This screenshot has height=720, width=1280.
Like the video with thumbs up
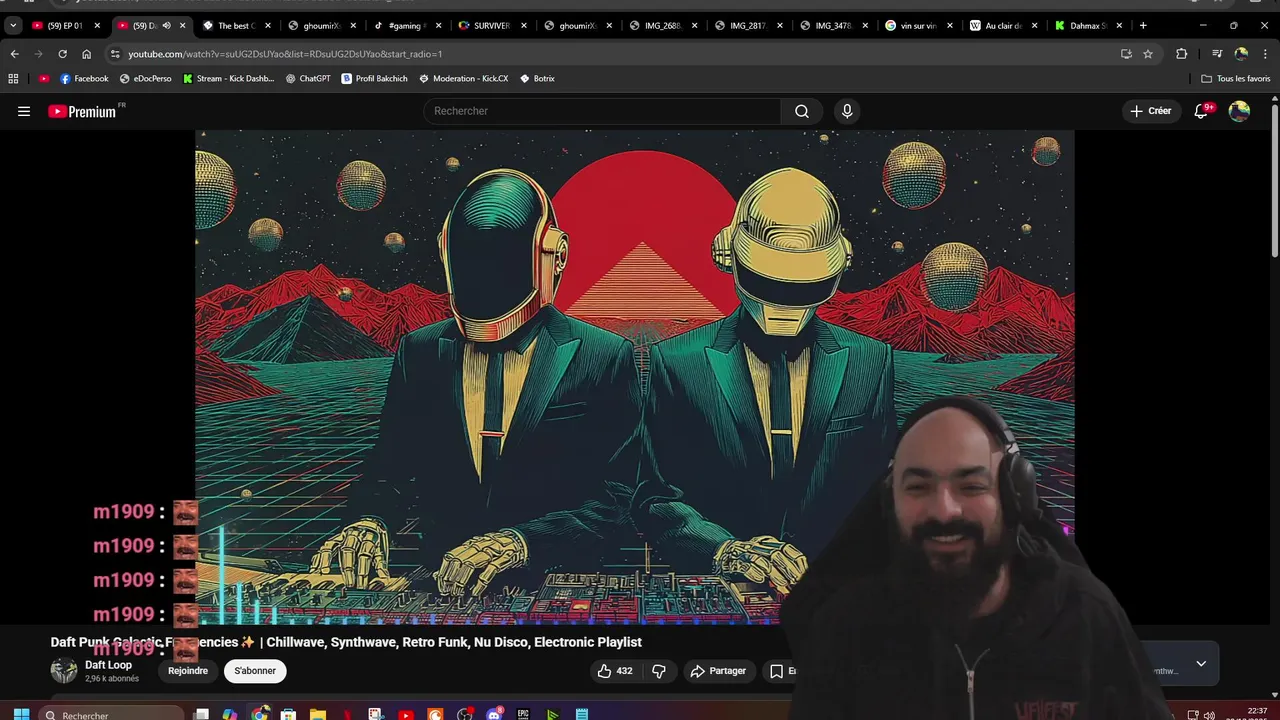pyautogui.click(x=615, y=671)
